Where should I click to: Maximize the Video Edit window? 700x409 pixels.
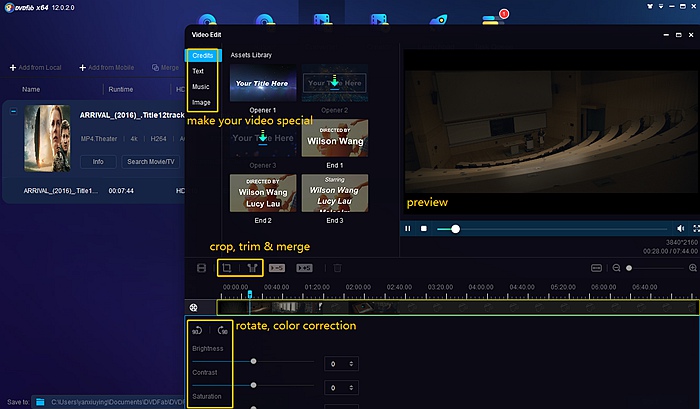point(679,35)
